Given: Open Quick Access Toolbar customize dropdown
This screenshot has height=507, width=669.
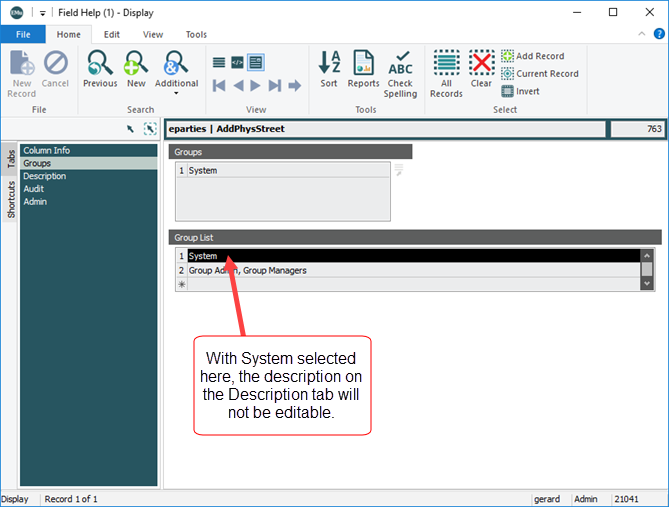Looking at the screenshot, I should (x=43, y=12).
